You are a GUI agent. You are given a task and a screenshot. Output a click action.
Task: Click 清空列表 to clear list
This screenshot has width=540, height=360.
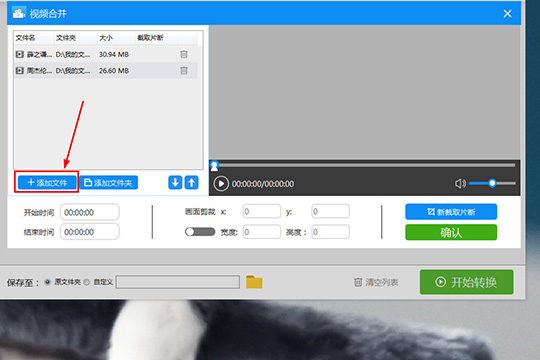pyautogui.click(x=376, y=282)
